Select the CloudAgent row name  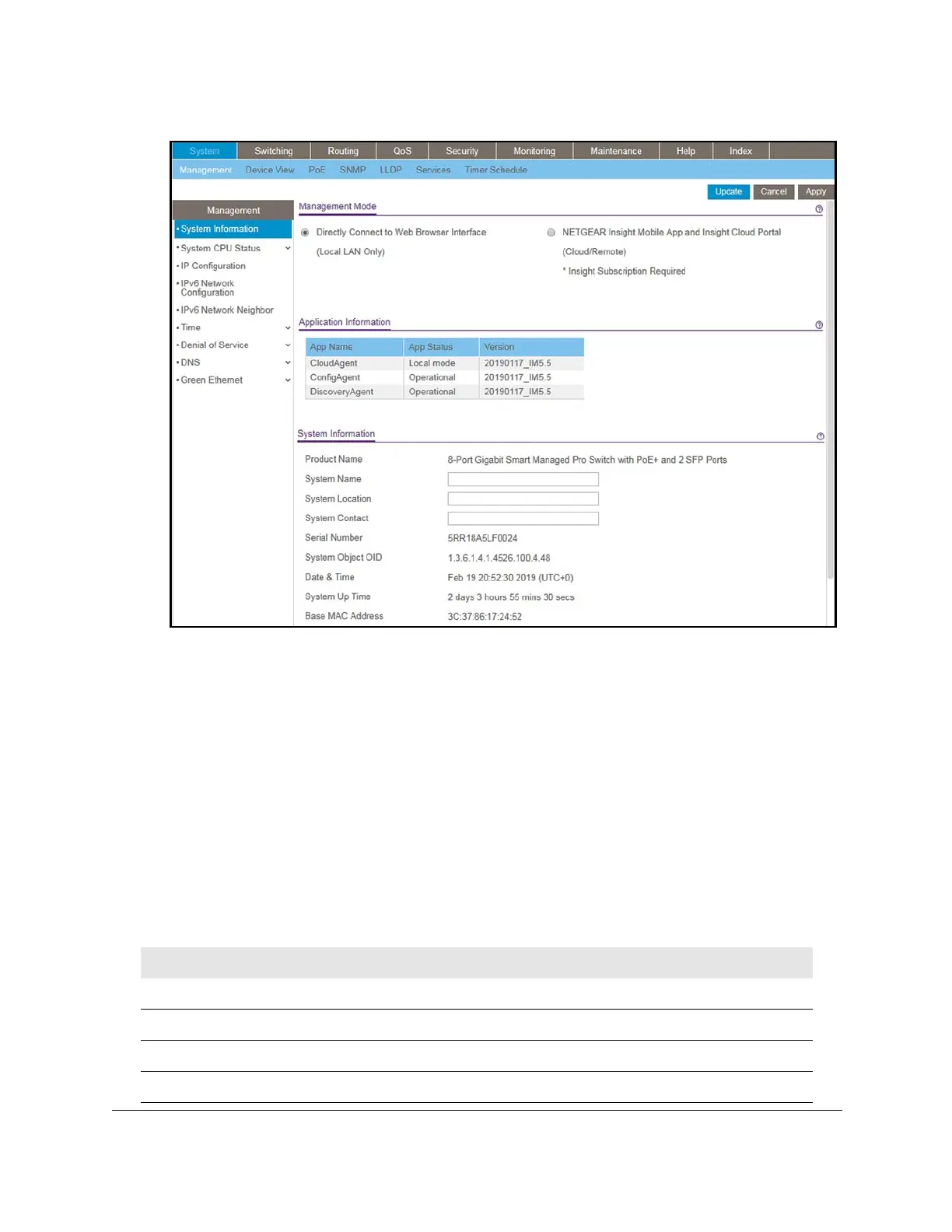coord(334,363)
